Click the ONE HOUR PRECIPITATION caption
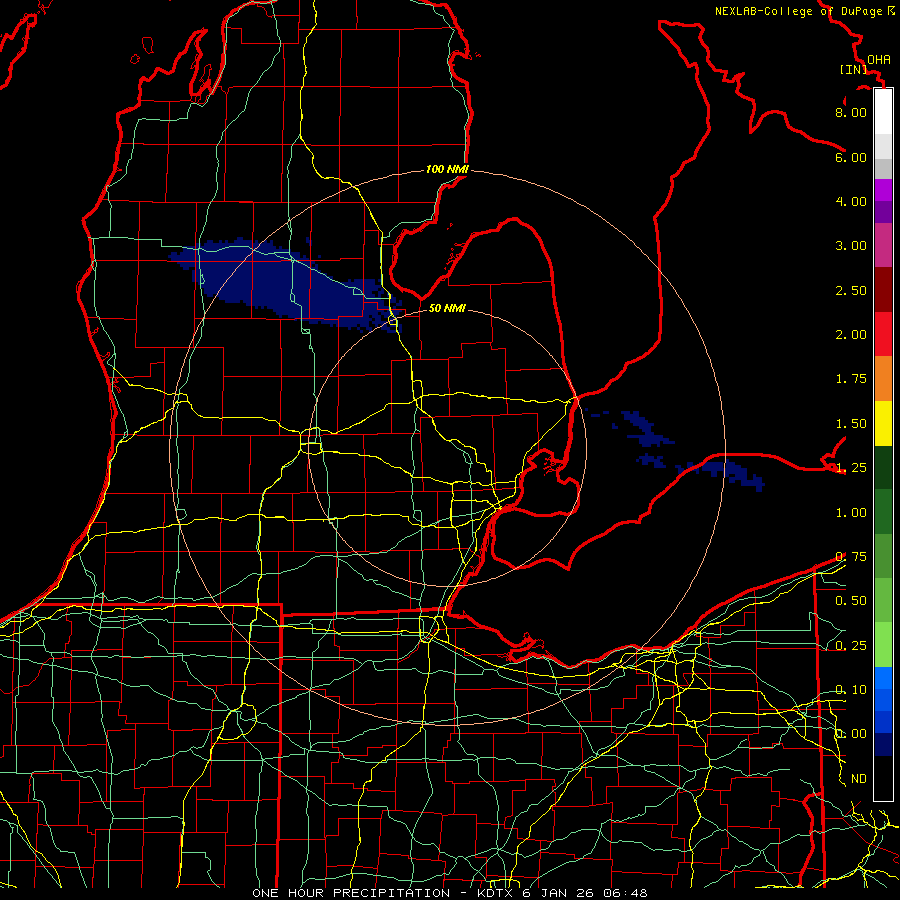Viewport: 900px width, 900px height. (x=351, y=893)
